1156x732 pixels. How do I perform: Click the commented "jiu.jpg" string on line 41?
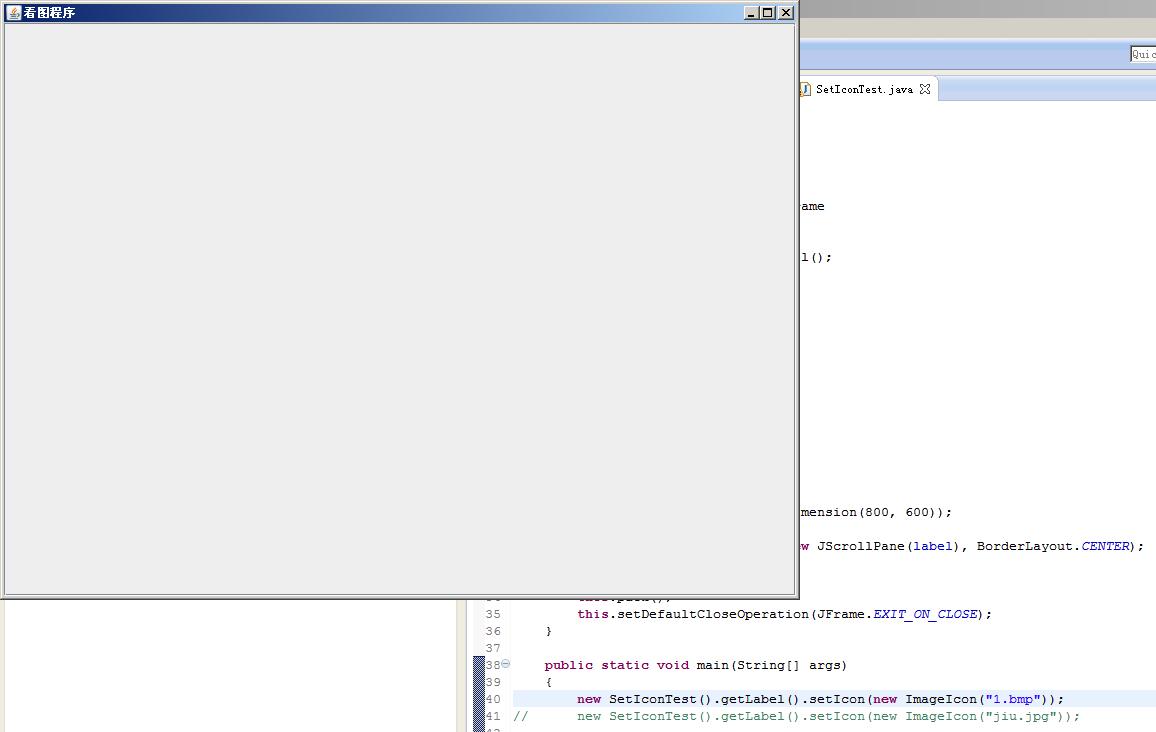[x=1021, y=716]
